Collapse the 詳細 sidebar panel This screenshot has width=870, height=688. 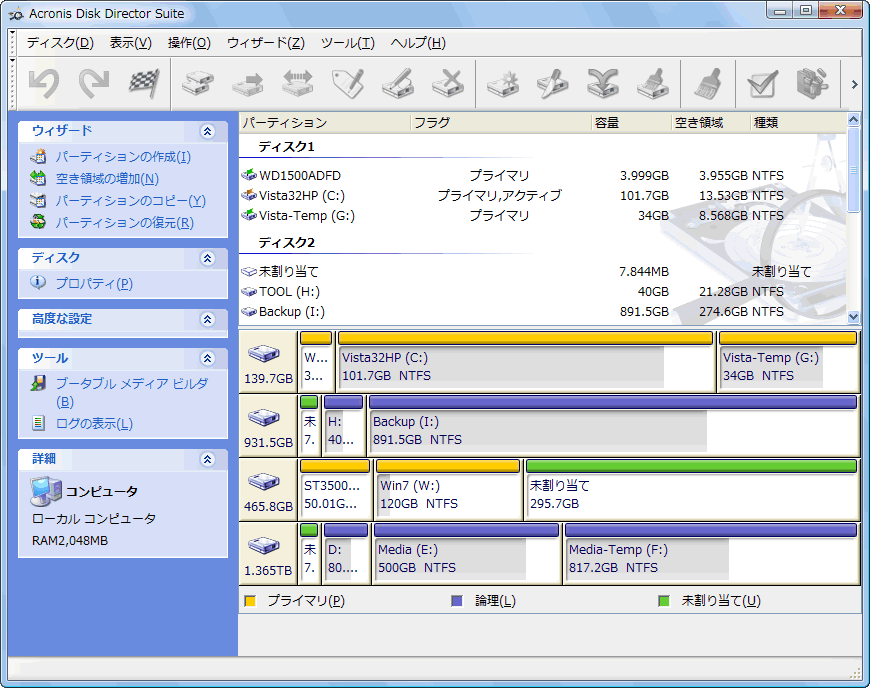click(x=208, y=459)
